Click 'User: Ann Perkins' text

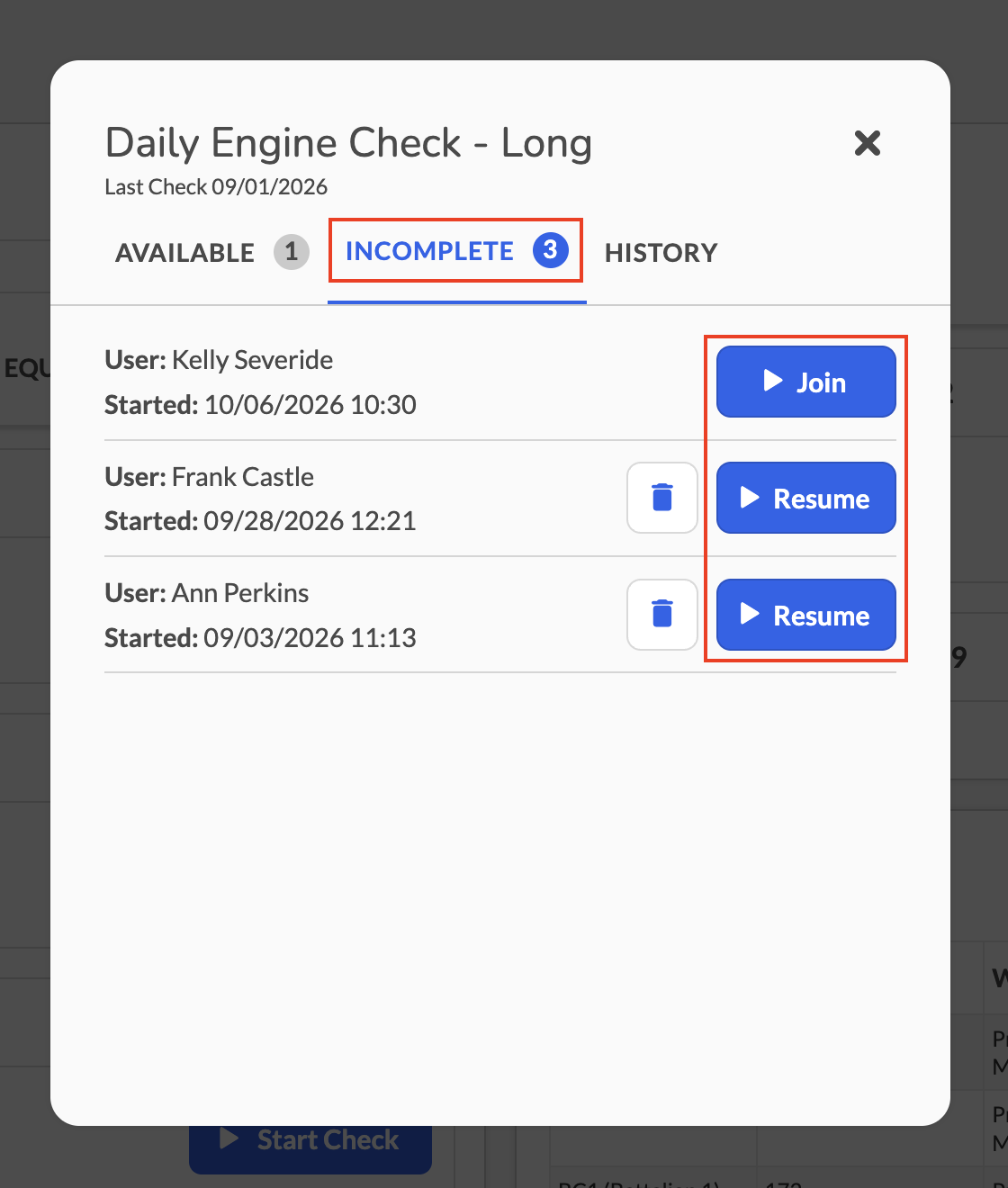[207, 593]
